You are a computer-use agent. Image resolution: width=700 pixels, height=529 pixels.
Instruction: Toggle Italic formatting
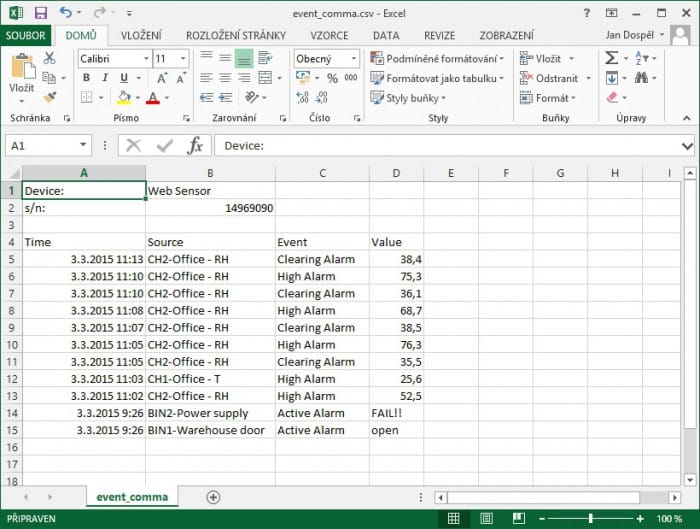[105, 78]
